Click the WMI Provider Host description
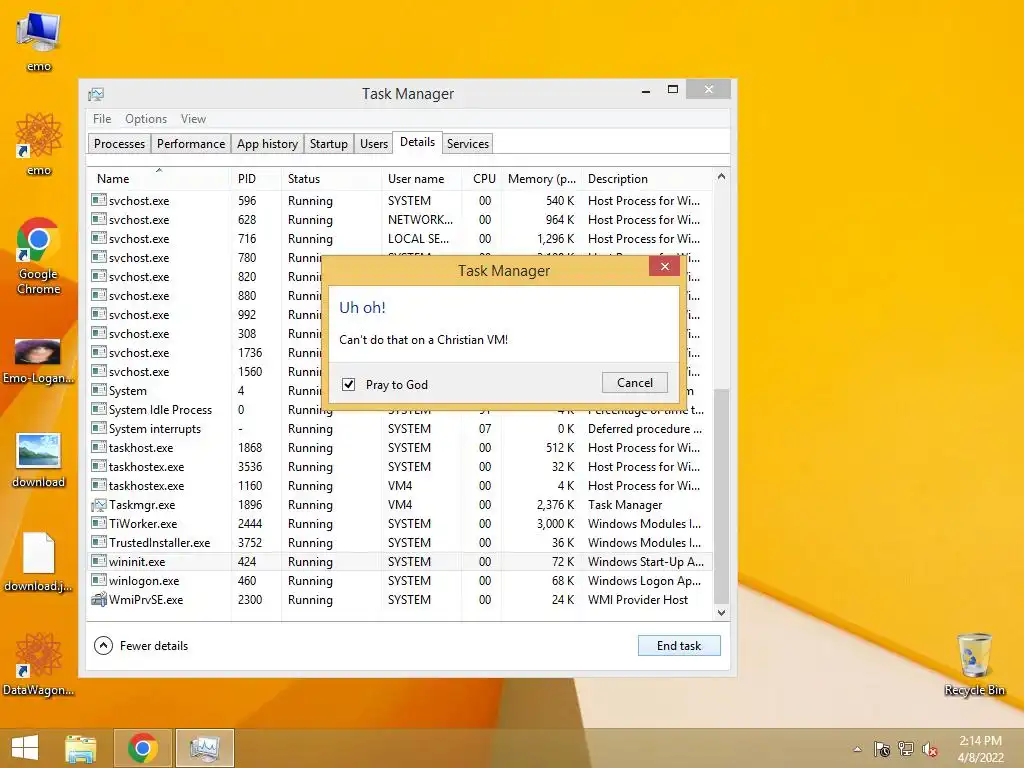 pos(638,600)
